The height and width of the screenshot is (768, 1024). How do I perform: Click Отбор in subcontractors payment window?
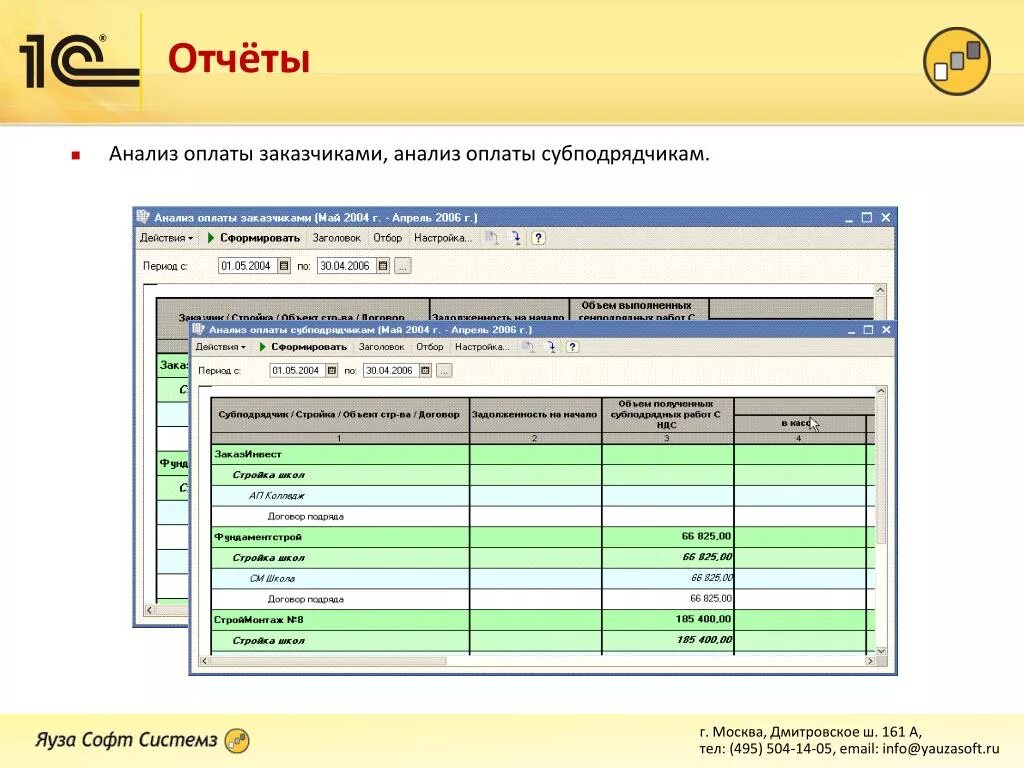click(430, 347)
